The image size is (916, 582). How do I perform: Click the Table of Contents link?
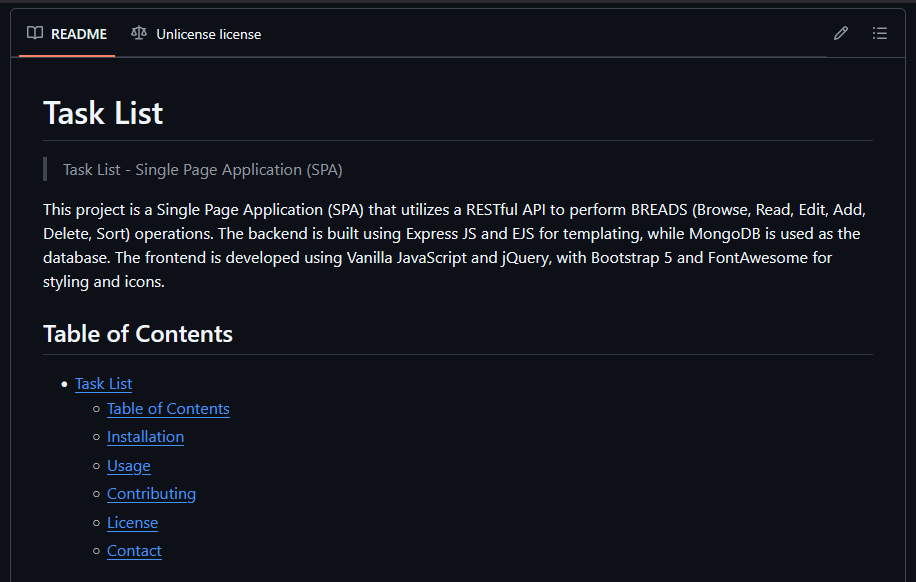[168, 409]
